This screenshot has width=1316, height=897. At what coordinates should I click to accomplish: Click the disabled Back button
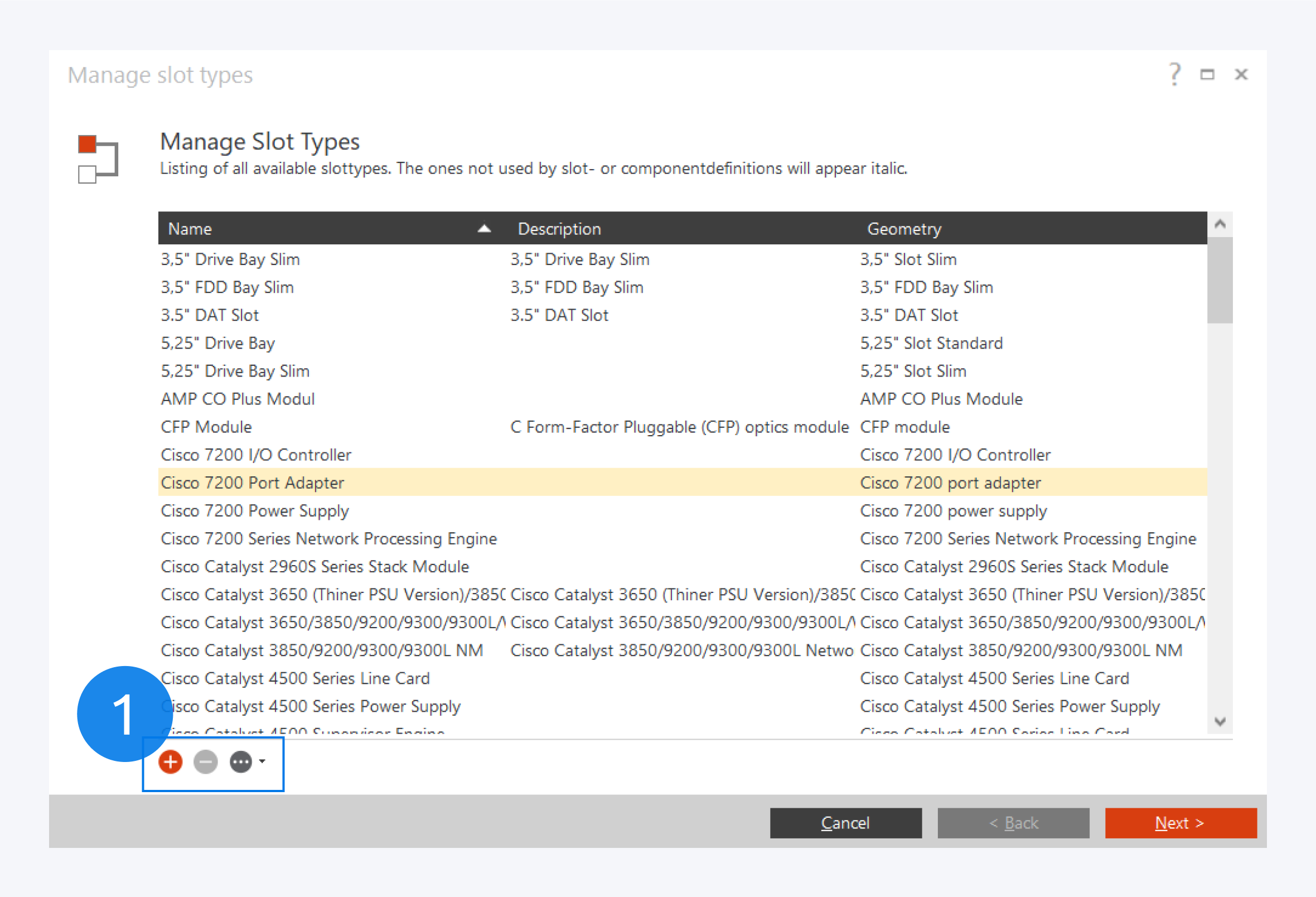pyautogui.click(x=1013, y=823)
